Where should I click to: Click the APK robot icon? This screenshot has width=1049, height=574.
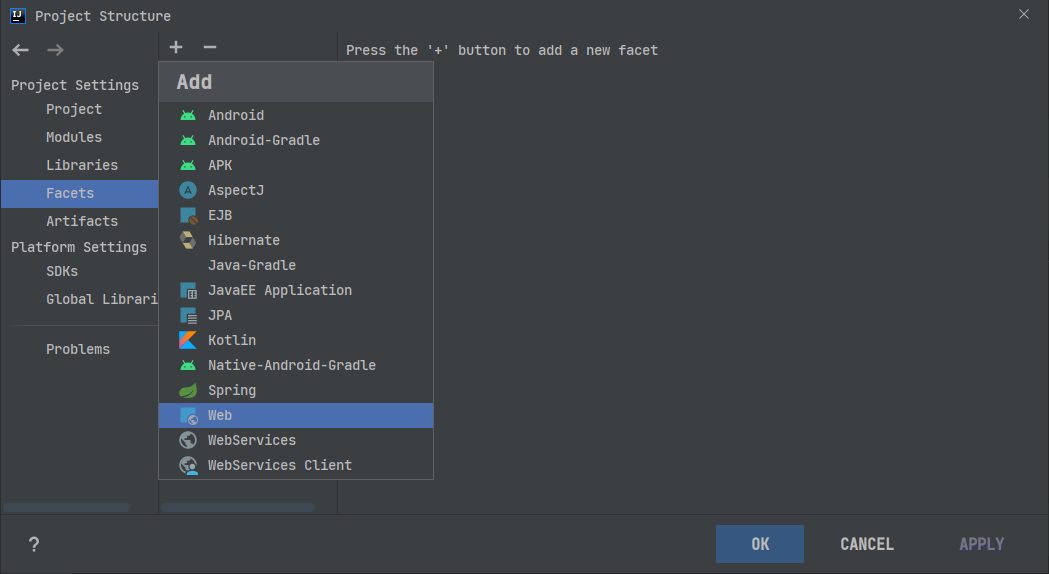coord(188,165)
